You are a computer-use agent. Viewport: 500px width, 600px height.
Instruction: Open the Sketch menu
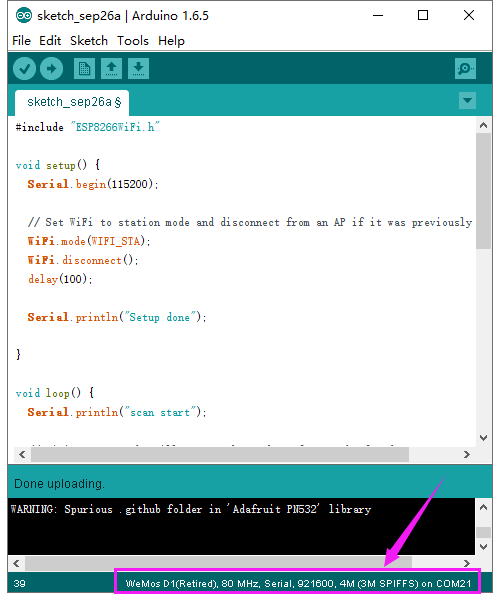click(89, 41)
